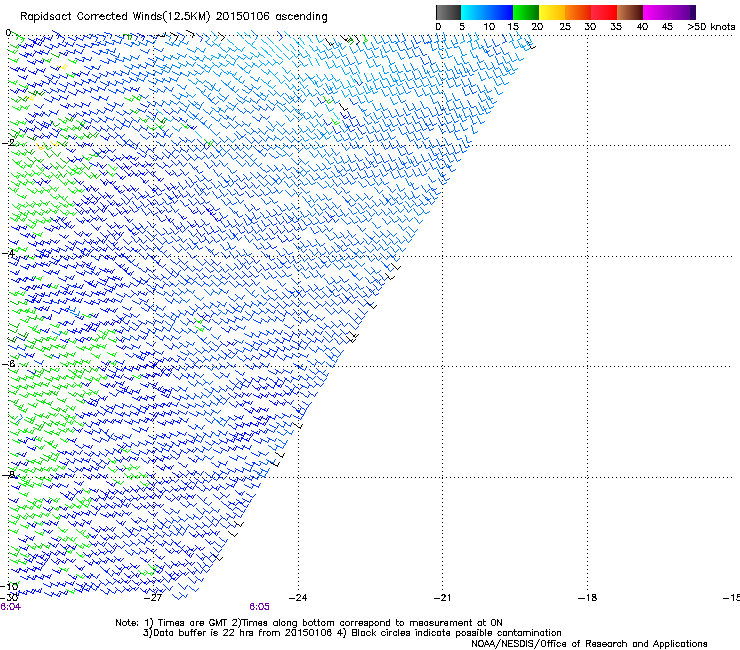
Task: Click the purple time stamp '6:04'
Action: coord(10,607)
